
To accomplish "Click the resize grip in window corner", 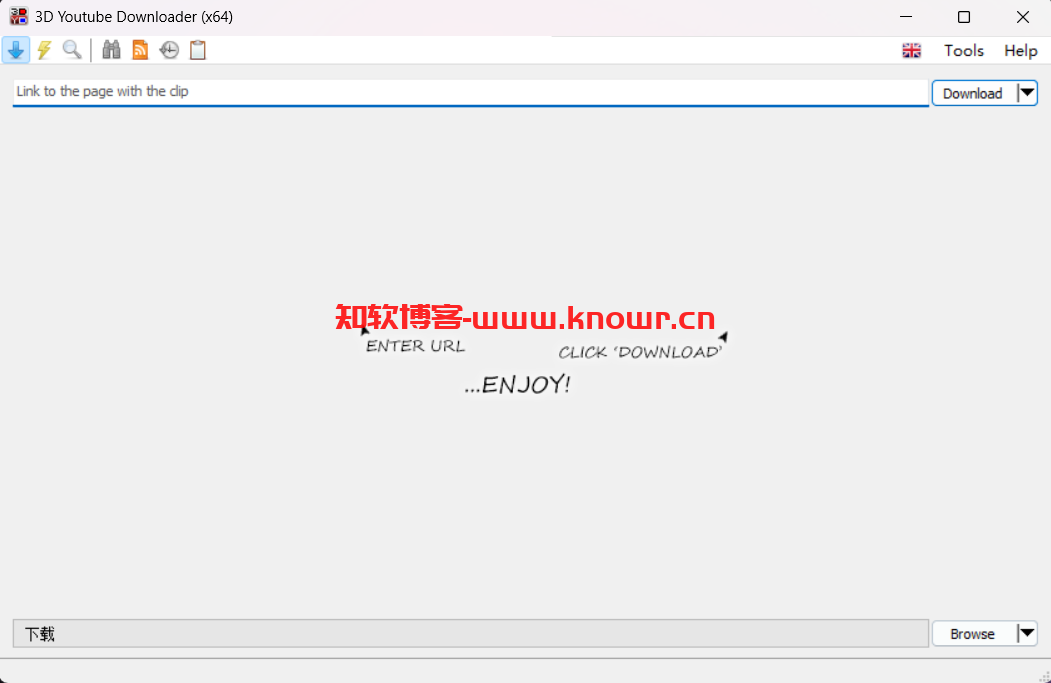I will coord(1044,676).
